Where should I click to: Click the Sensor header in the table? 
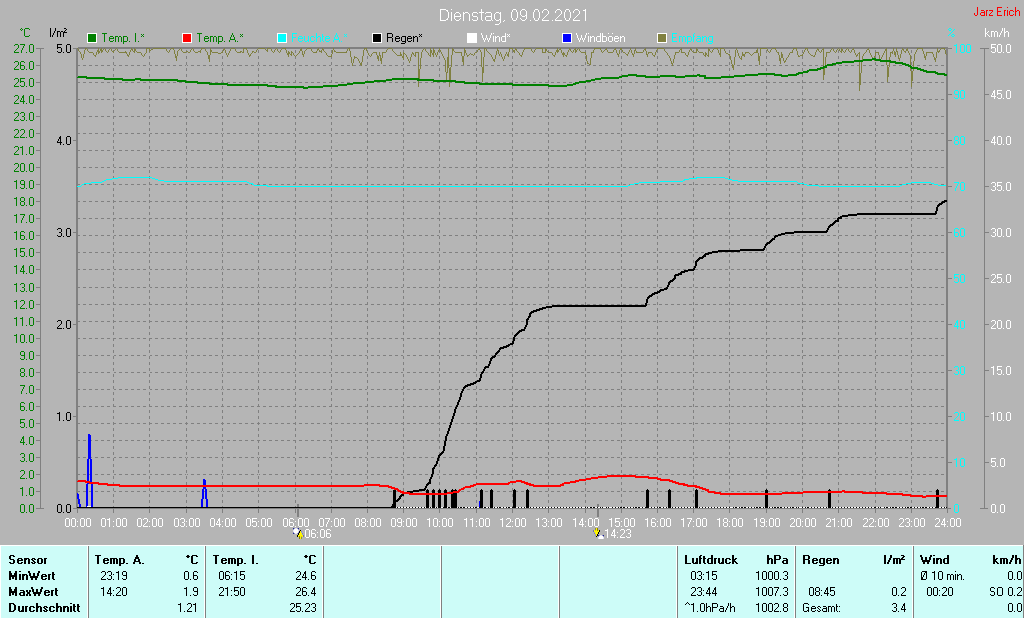[27, 560]
